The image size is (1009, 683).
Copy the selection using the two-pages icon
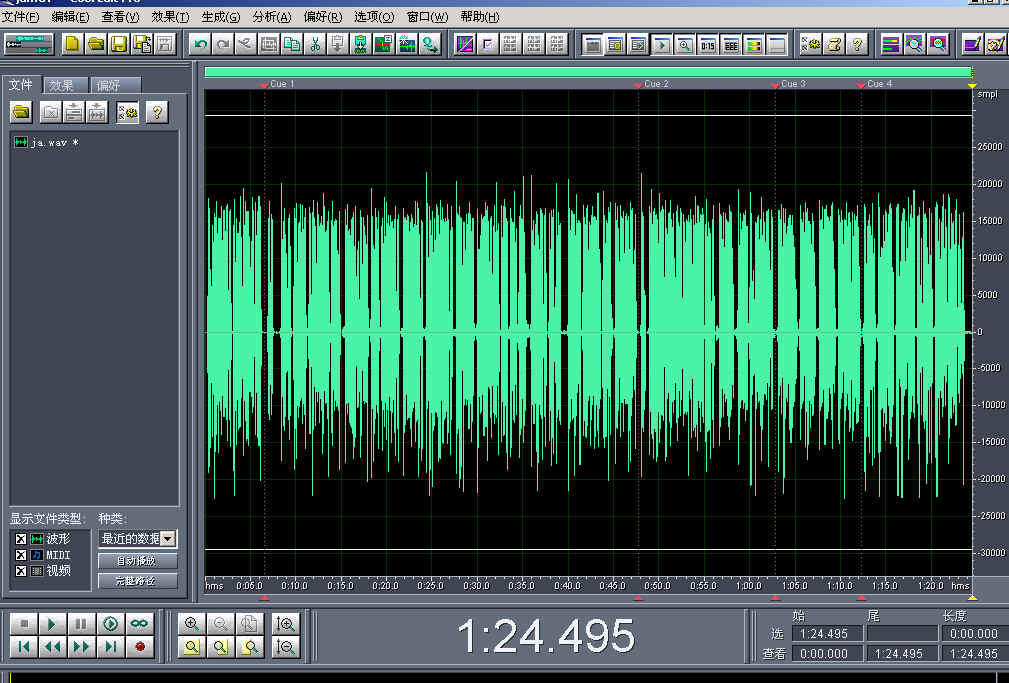[292, 44]
